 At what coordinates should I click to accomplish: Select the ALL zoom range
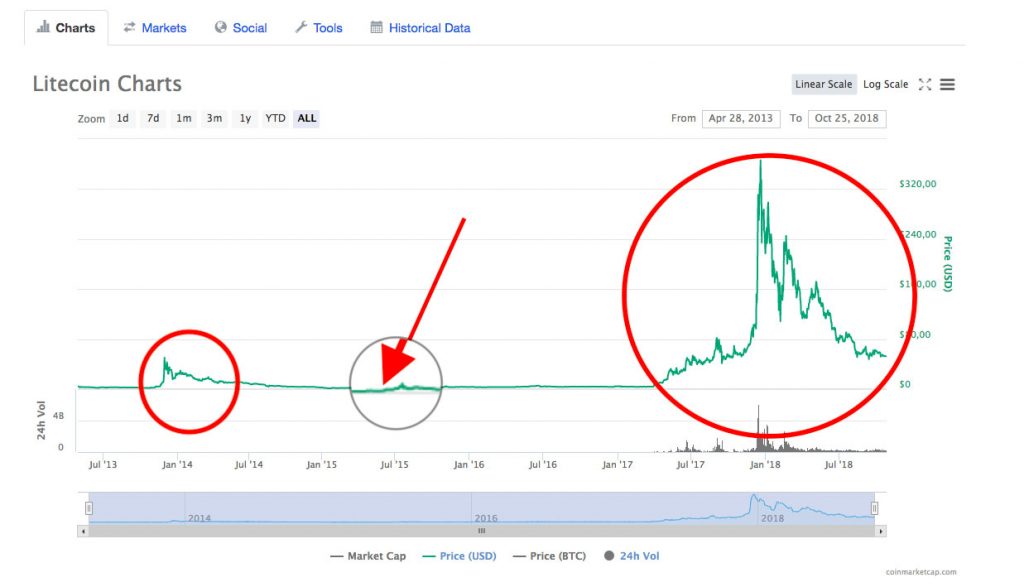click(x=306, y=118)
